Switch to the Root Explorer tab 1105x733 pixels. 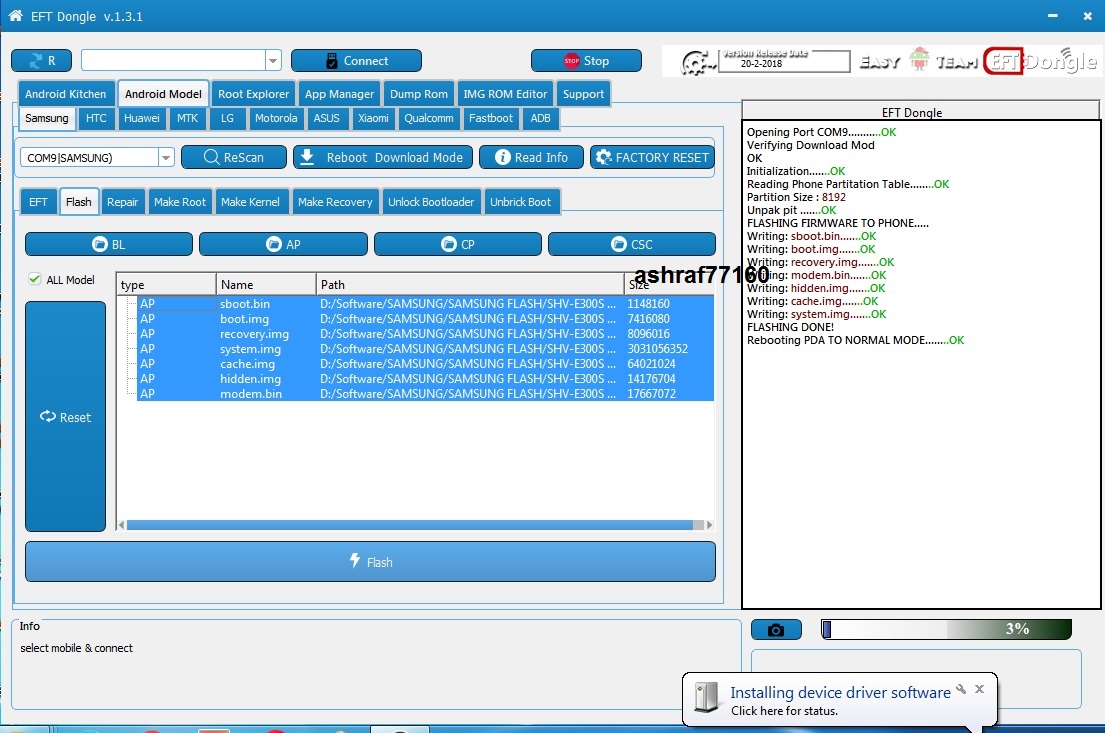254,94
